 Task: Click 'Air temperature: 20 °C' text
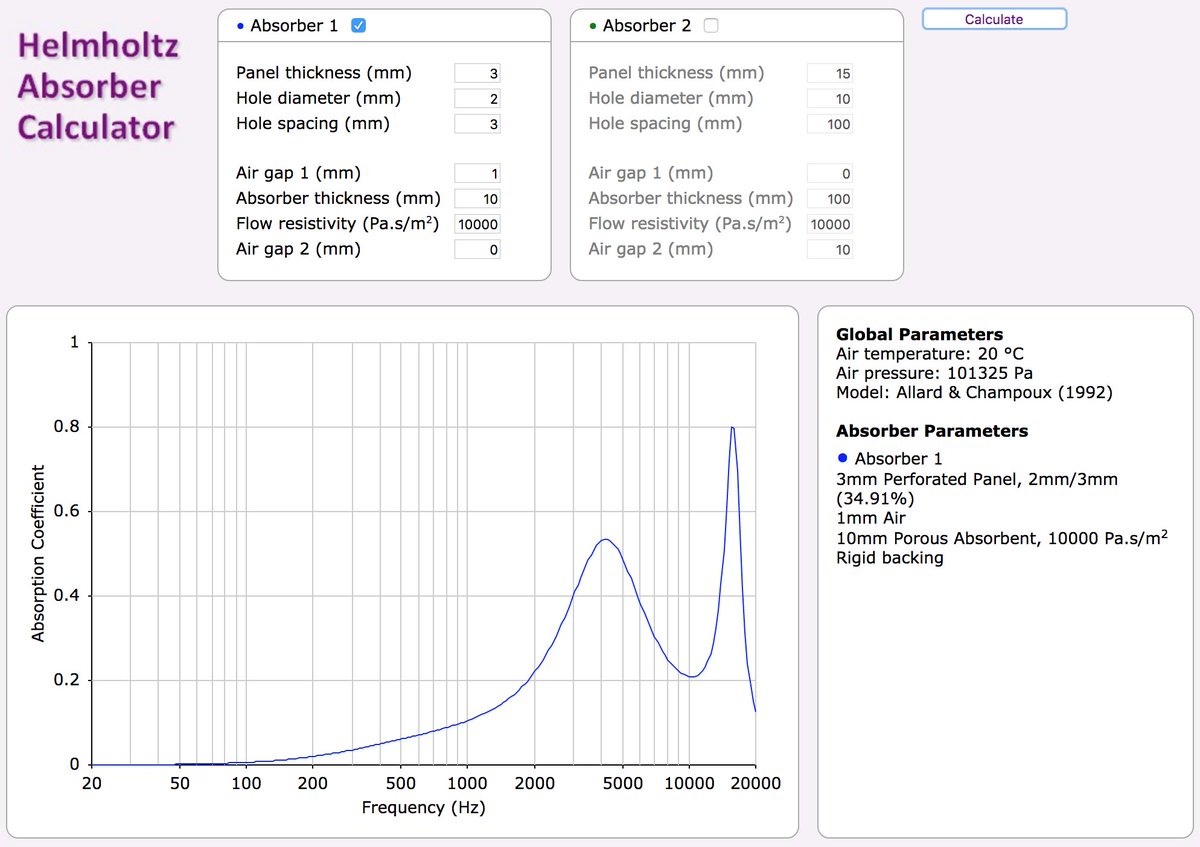[930, 354]
